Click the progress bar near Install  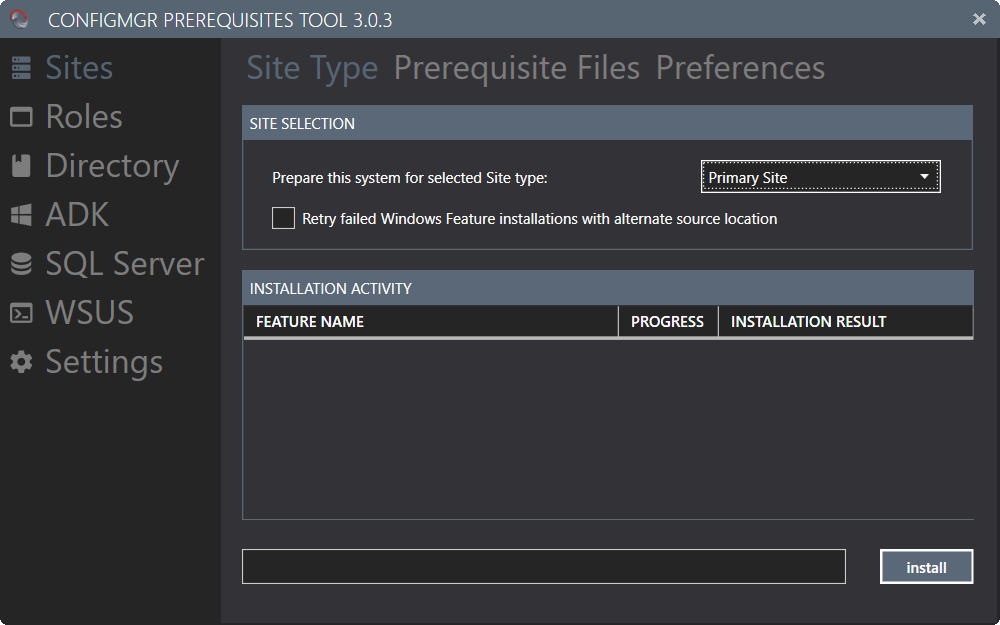543,566
